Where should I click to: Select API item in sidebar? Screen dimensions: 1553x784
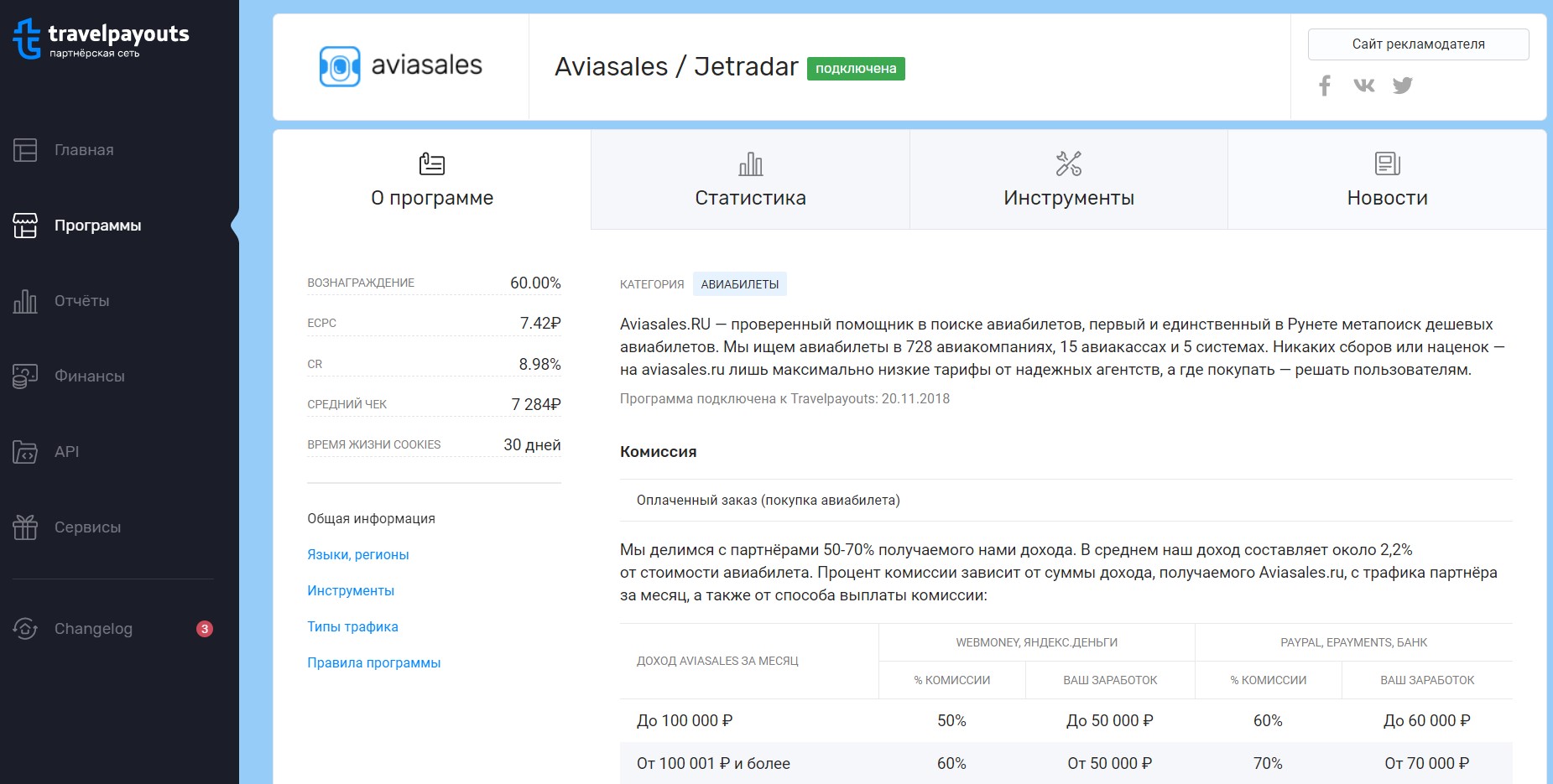click(x=66, y=452)
